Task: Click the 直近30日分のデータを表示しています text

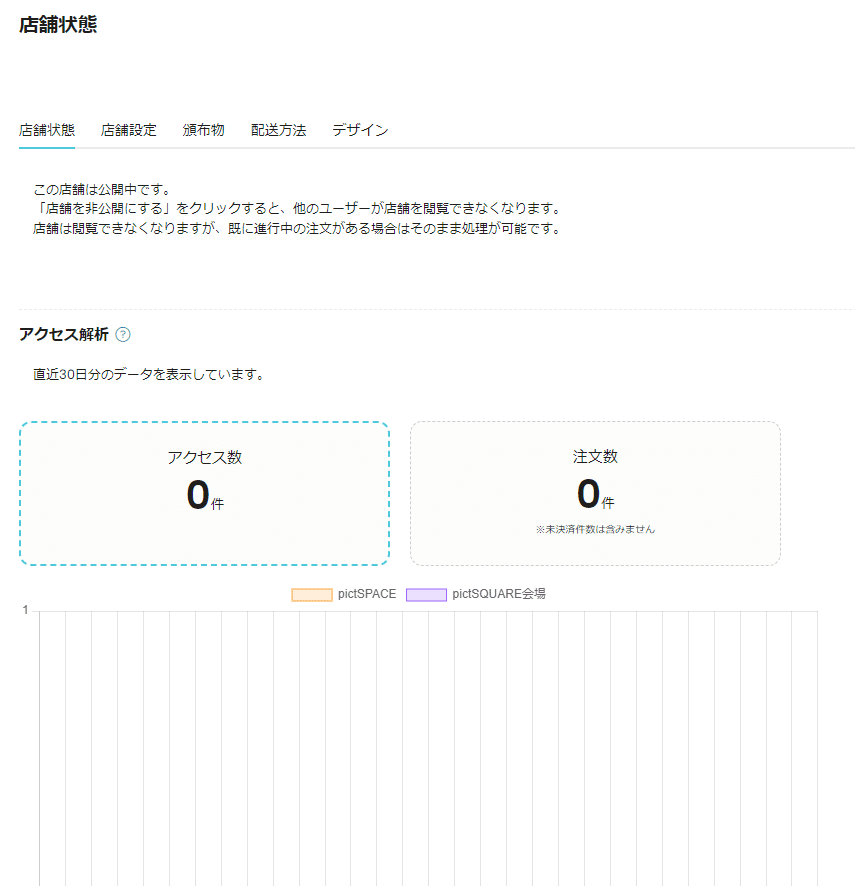Action: [x=149, y=375]
